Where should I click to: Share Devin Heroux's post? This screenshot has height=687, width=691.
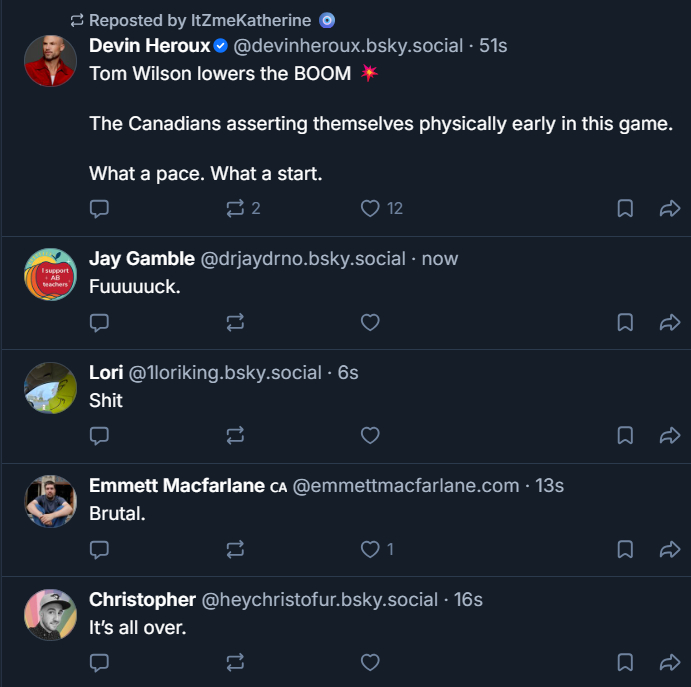pyautogui.click(x=669, y=208)
